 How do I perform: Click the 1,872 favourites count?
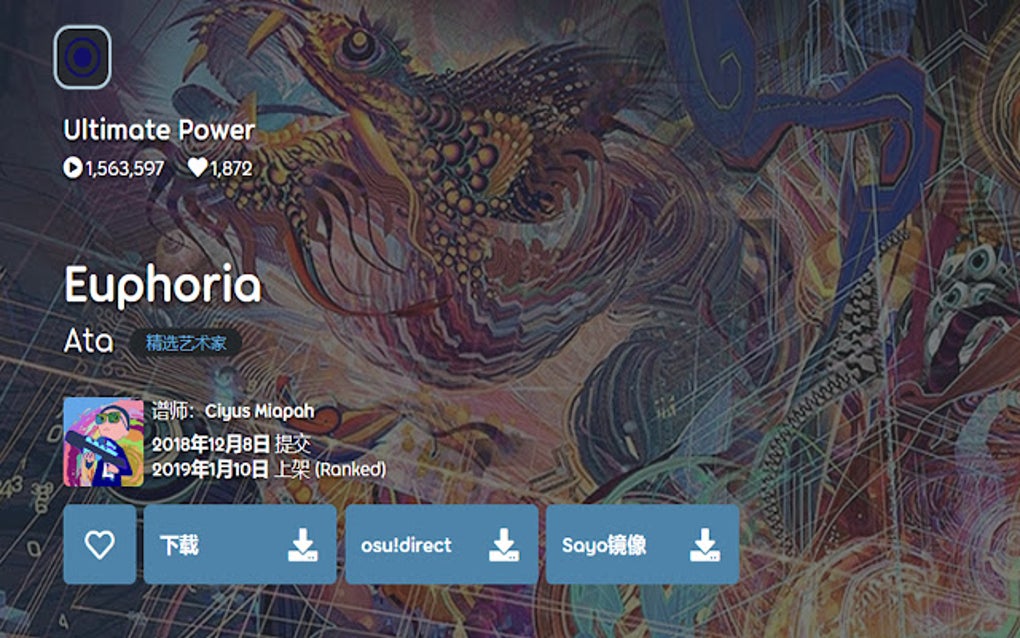coord(231,168)
